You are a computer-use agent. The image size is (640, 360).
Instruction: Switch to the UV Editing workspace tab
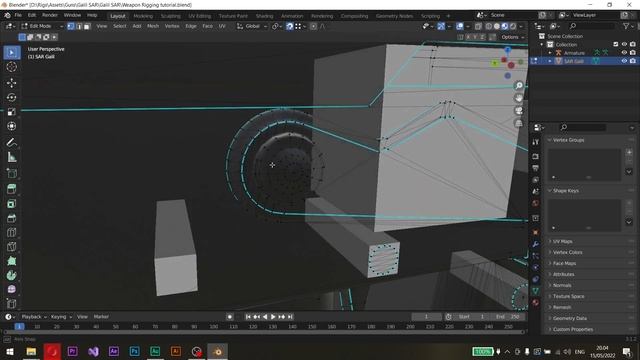point(200,16)
